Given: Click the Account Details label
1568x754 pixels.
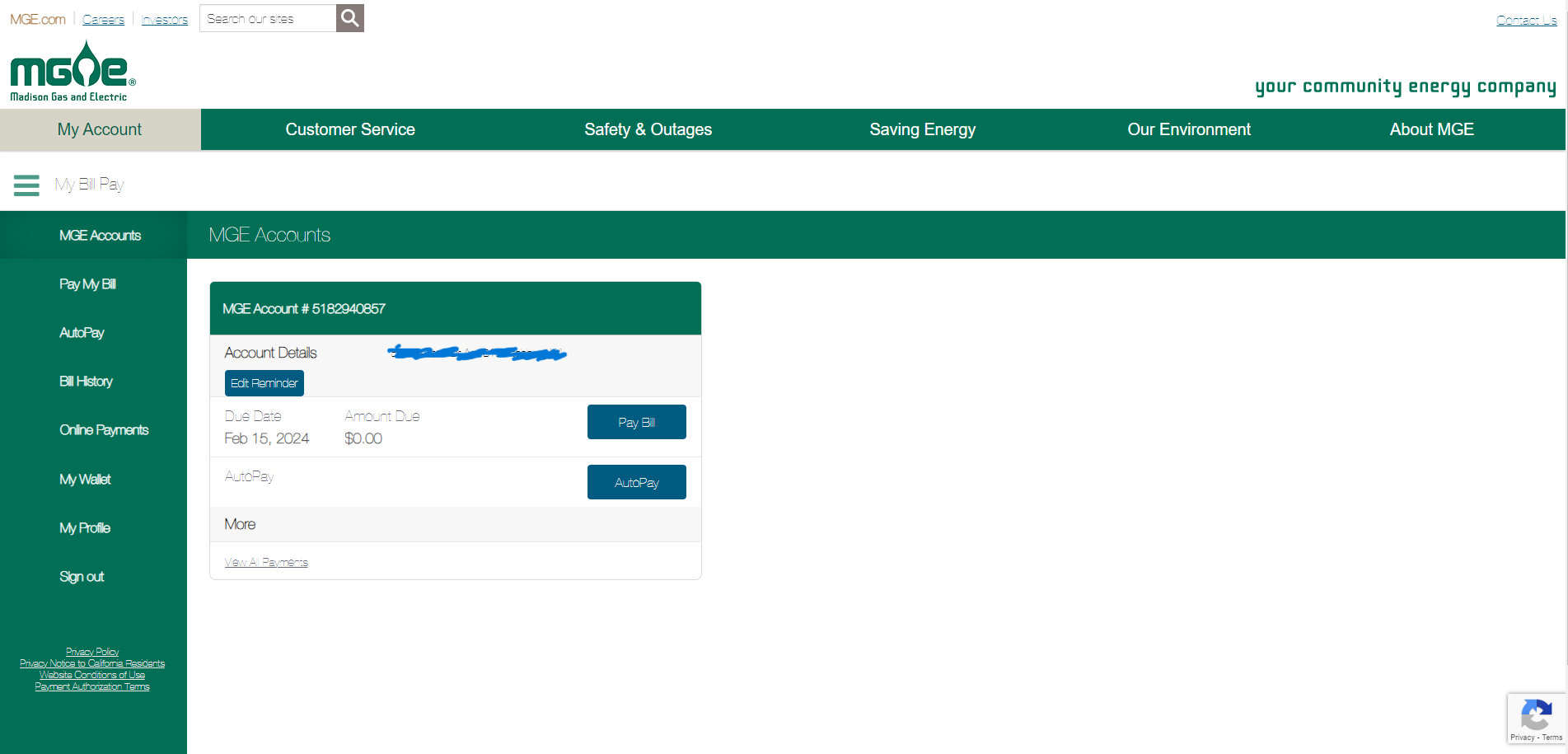Looking at the screenshot, I should coord(270,353).
